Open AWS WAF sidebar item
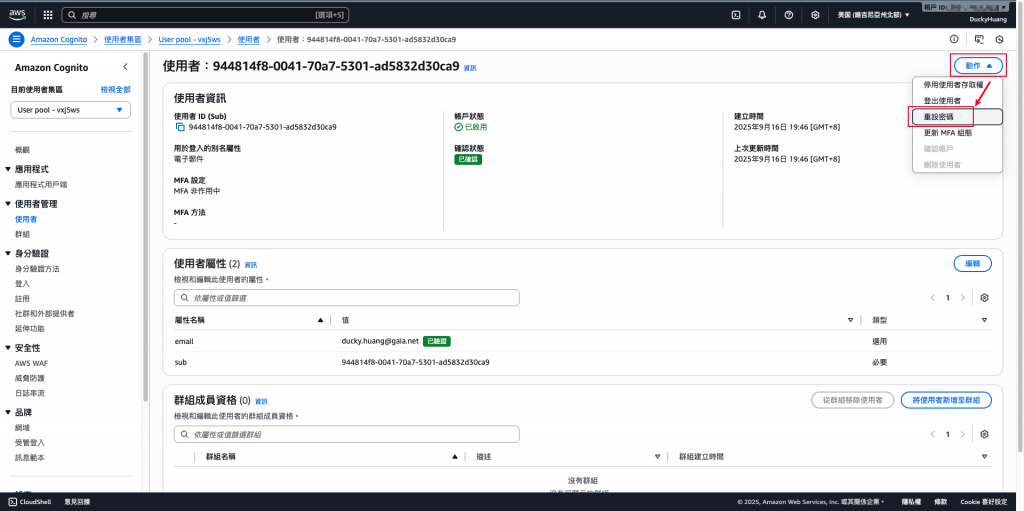The height and width of the screenshot is (511, 1024). (31, 363)
